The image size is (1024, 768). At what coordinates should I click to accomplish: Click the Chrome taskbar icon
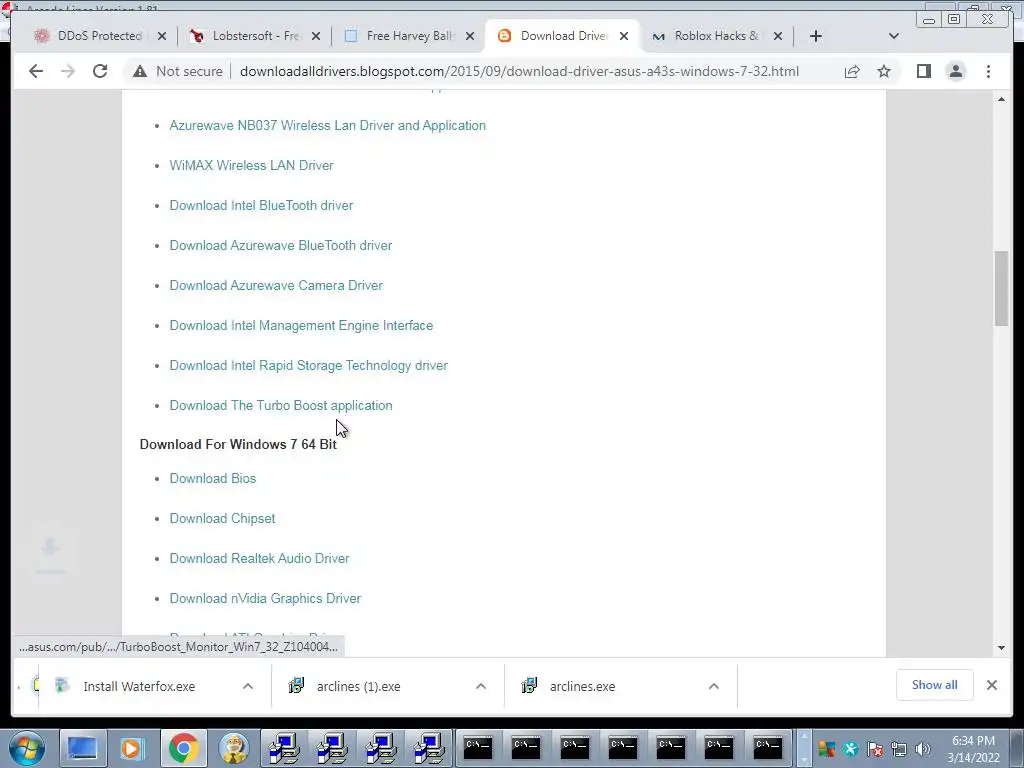pyautogui.click(x=184, y=748)
